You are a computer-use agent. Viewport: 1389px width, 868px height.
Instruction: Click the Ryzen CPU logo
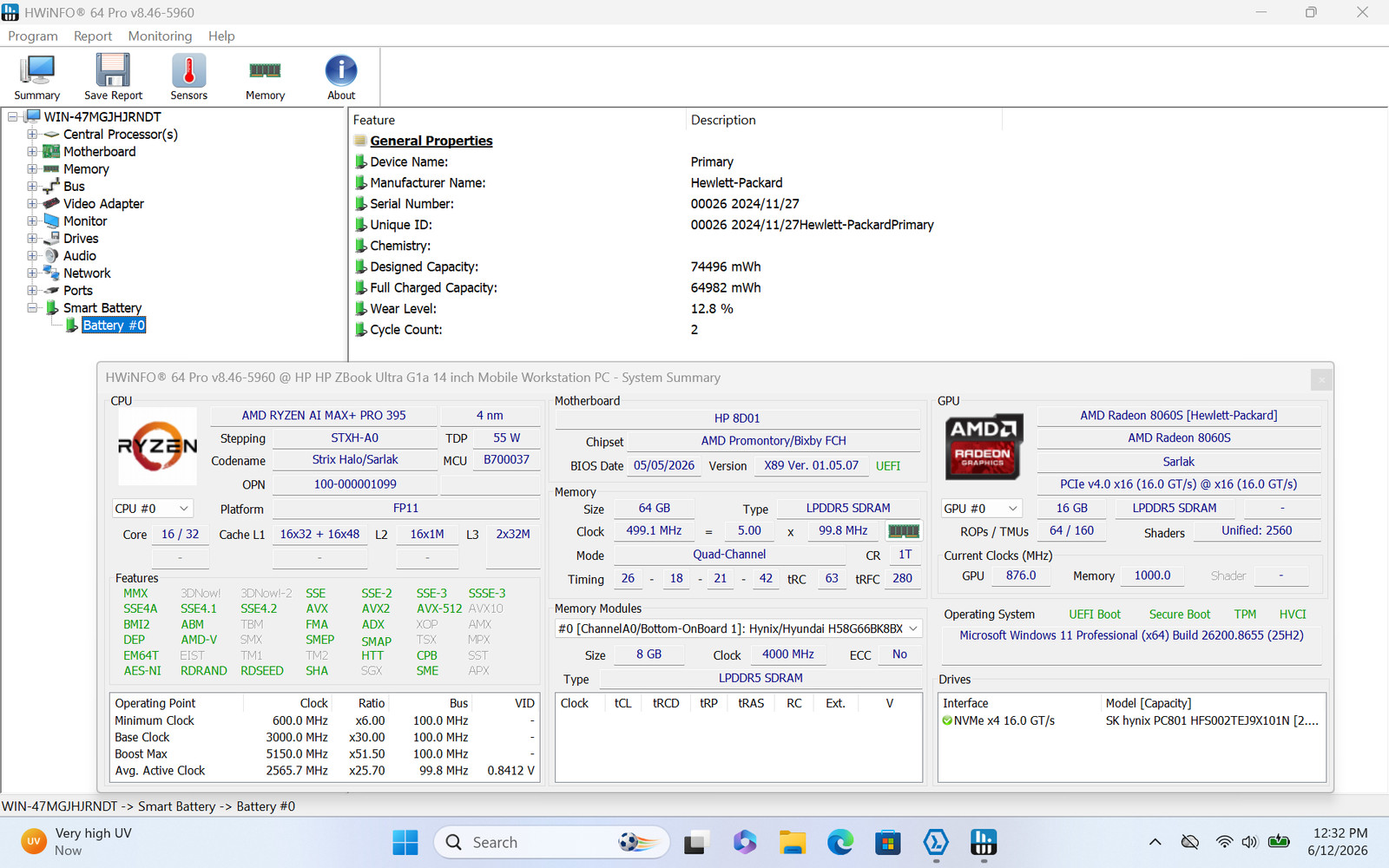tap(157, 446)
